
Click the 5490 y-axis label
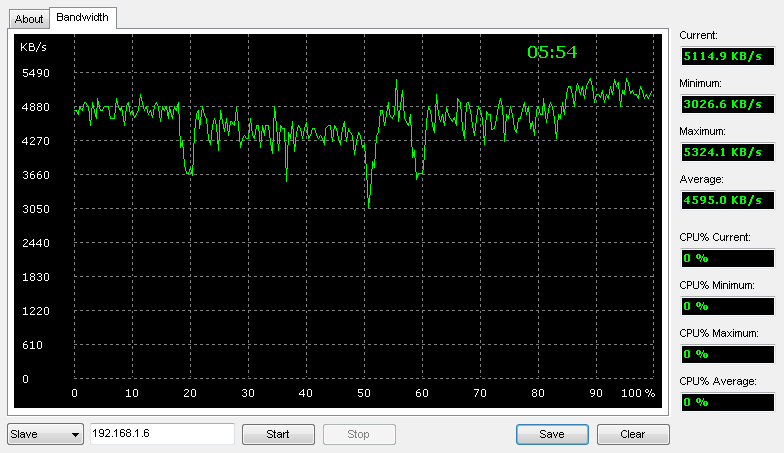click(x=36, y=74)
